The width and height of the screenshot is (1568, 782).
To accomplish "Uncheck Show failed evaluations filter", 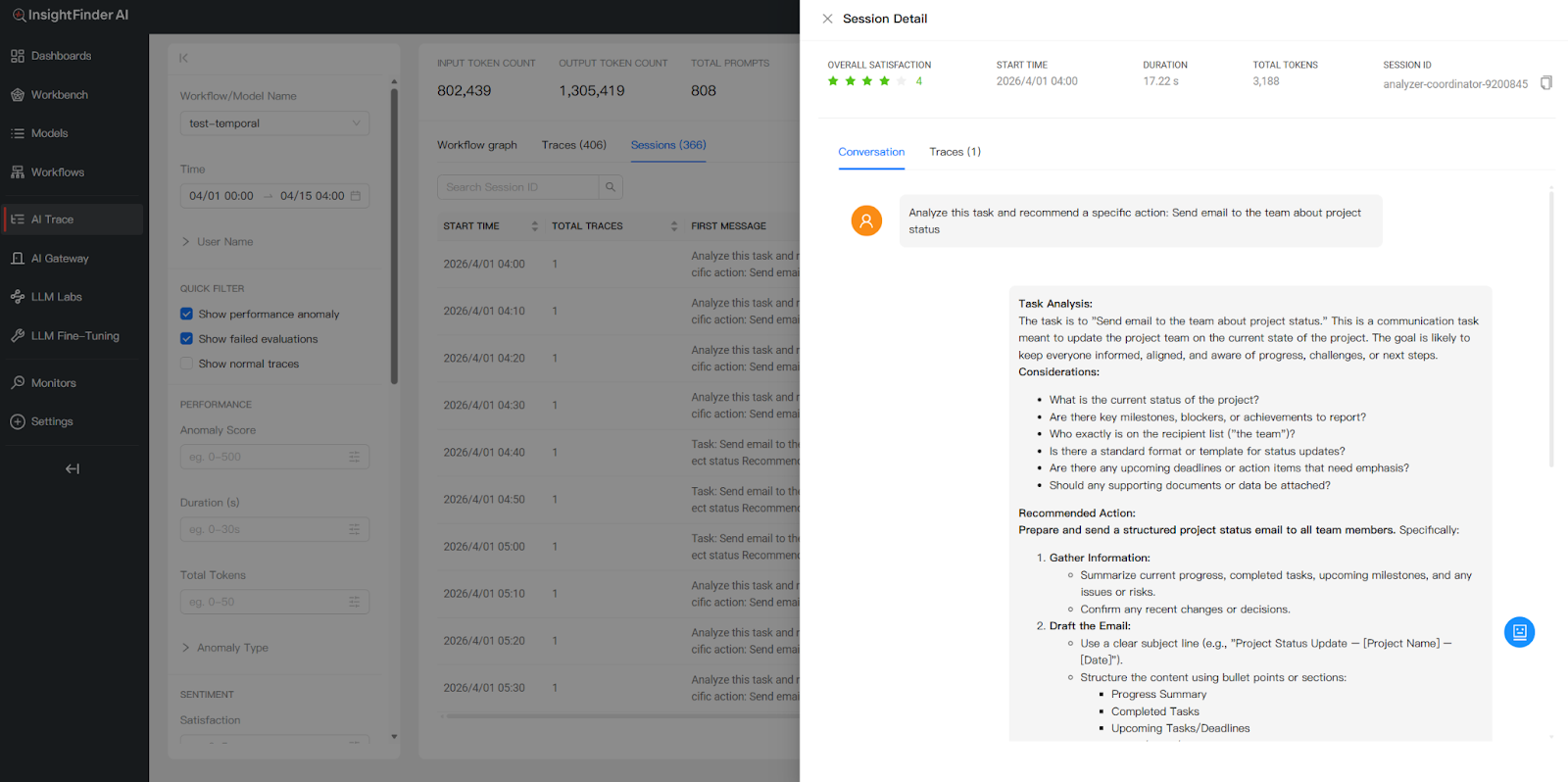I will click(186, 339).
